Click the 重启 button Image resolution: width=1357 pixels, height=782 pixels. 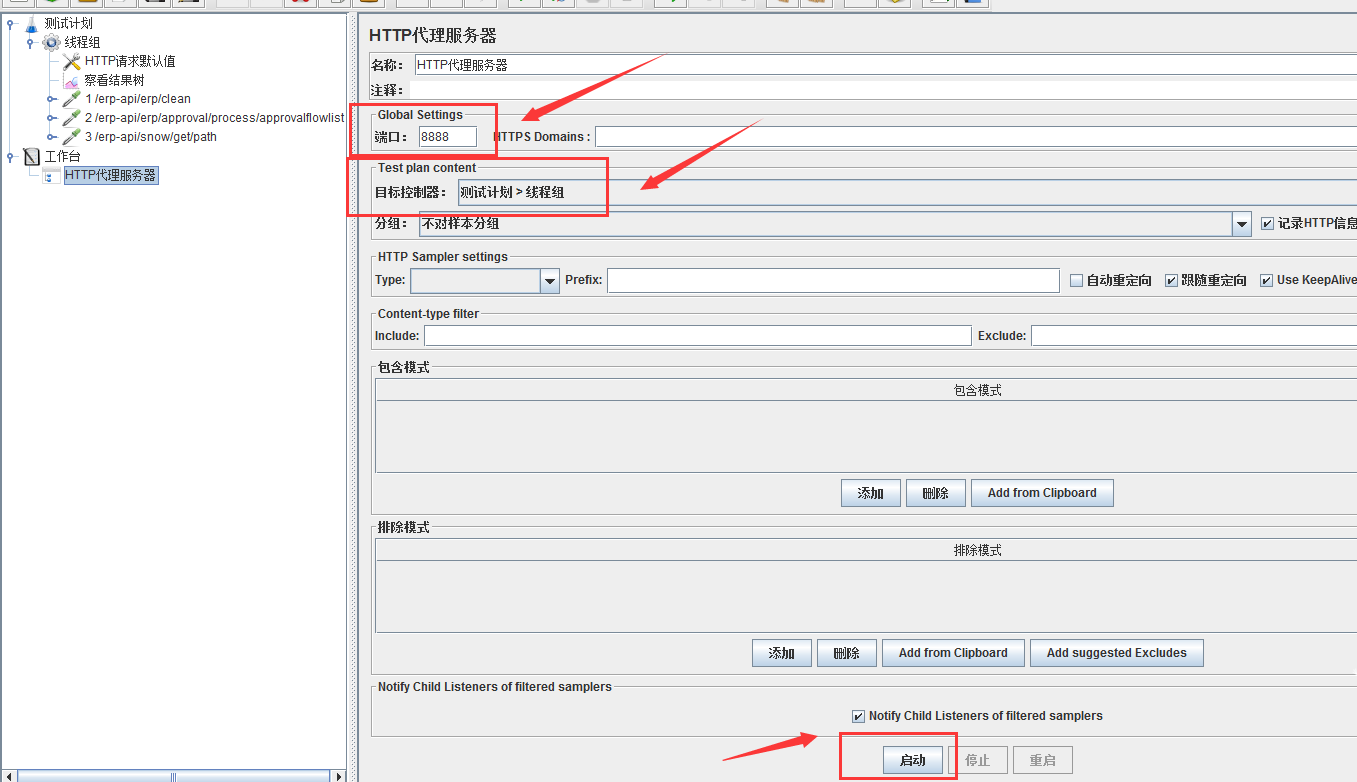1043,761
